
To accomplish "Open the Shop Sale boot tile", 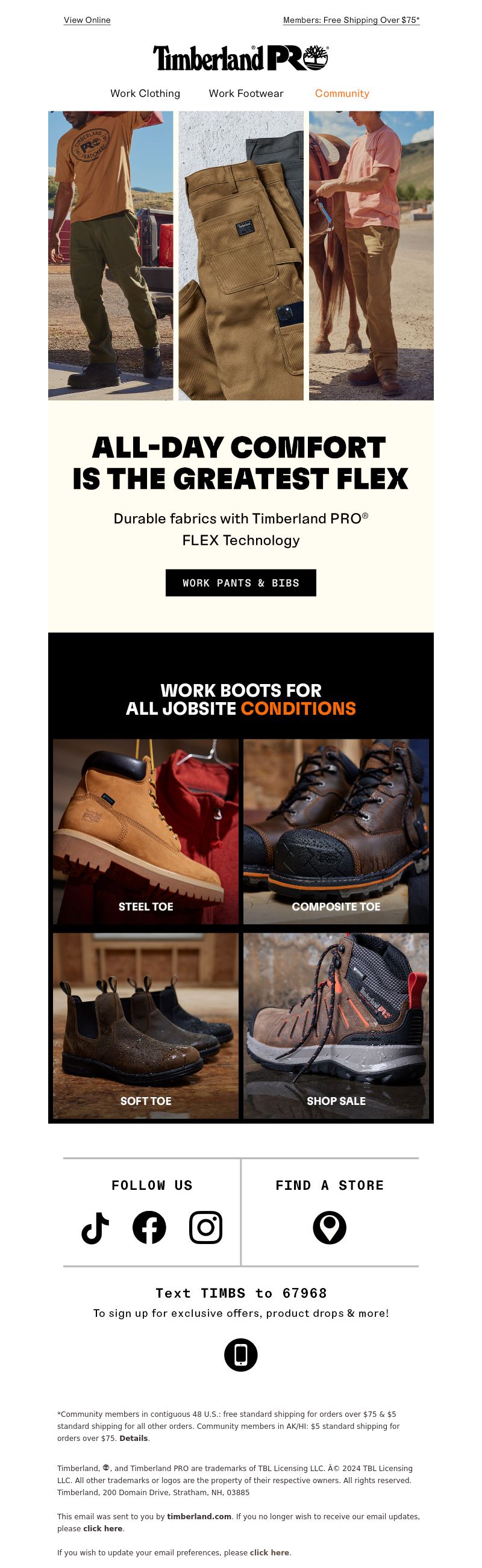I will pyautogui.click(x=336, y=1025).
